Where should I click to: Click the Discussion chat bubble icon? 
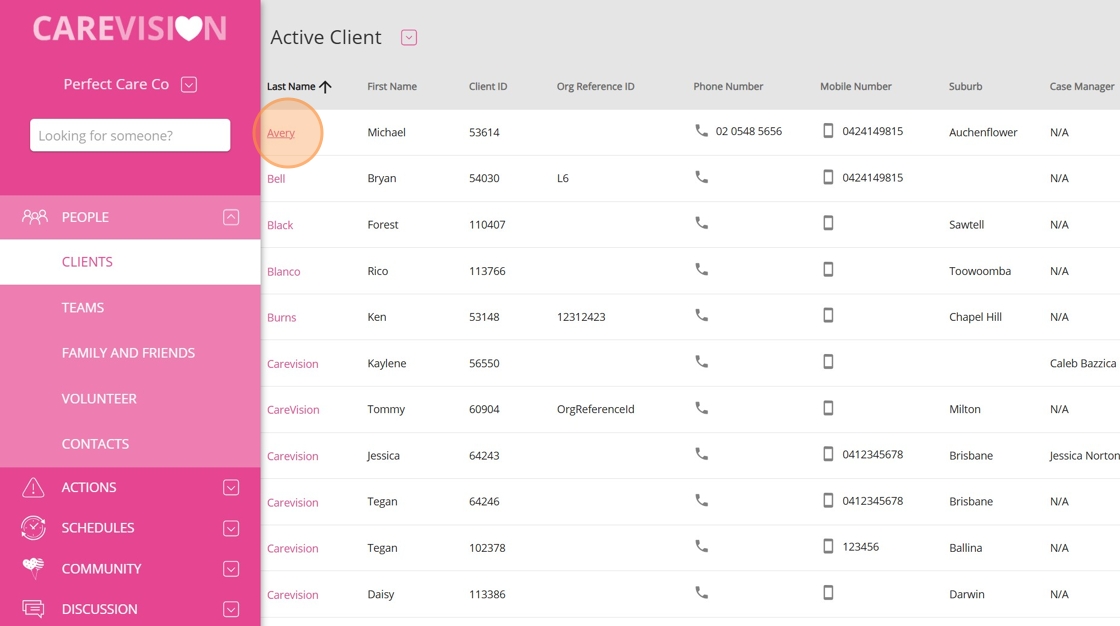[33, 609]
